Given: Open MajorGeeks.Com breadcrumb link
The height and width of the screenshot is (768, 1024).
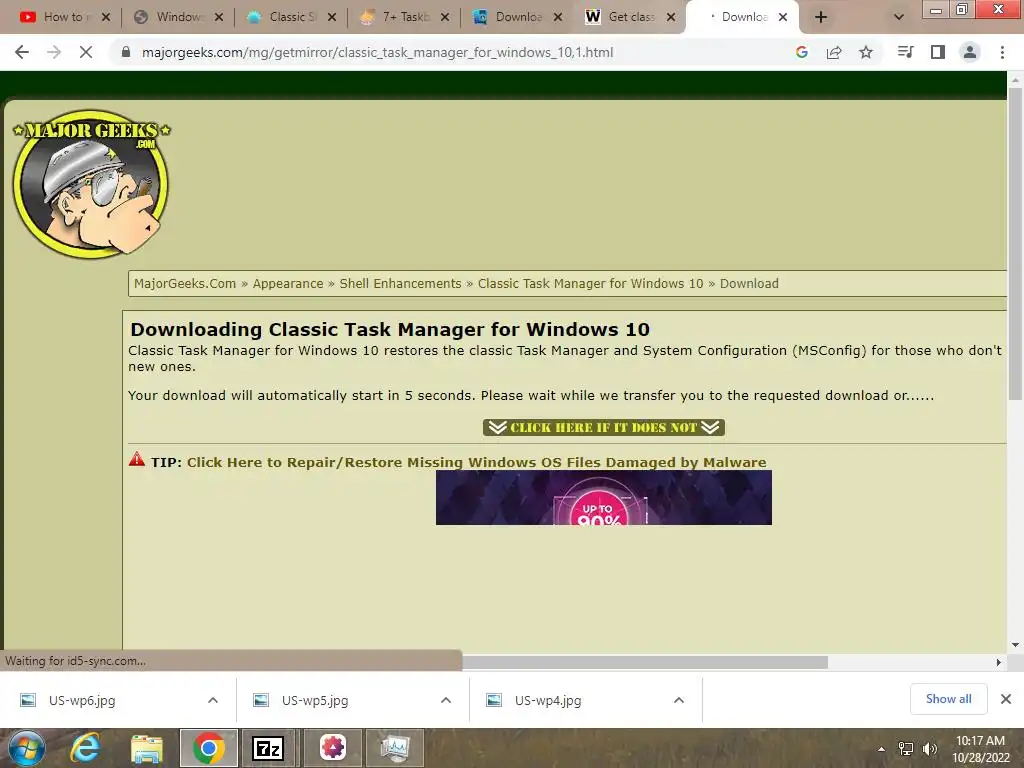Looking at the screenshot, I should 185,283.
